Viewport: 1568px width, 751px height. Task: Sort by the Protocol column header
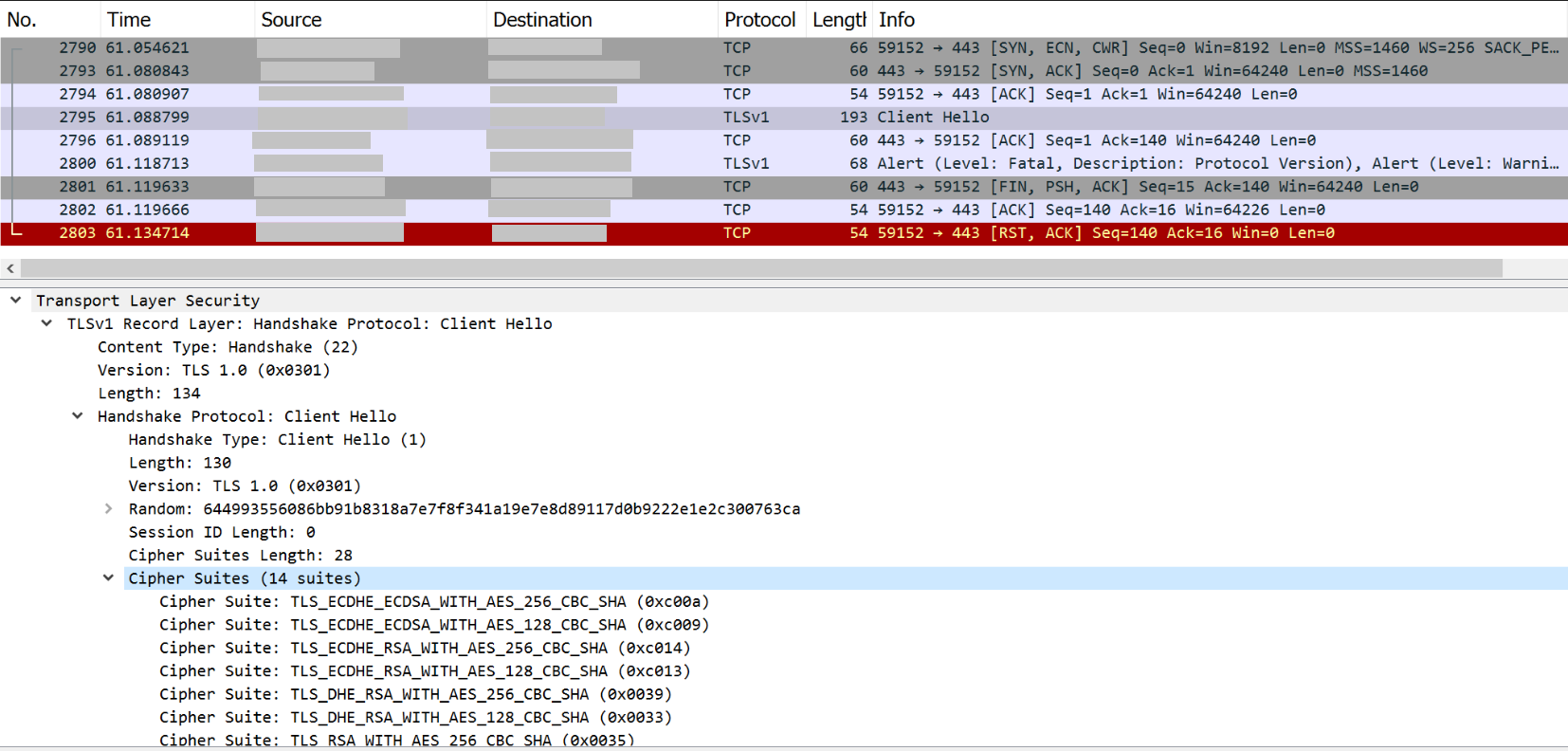pyautogui.click(x=759, y=20)
